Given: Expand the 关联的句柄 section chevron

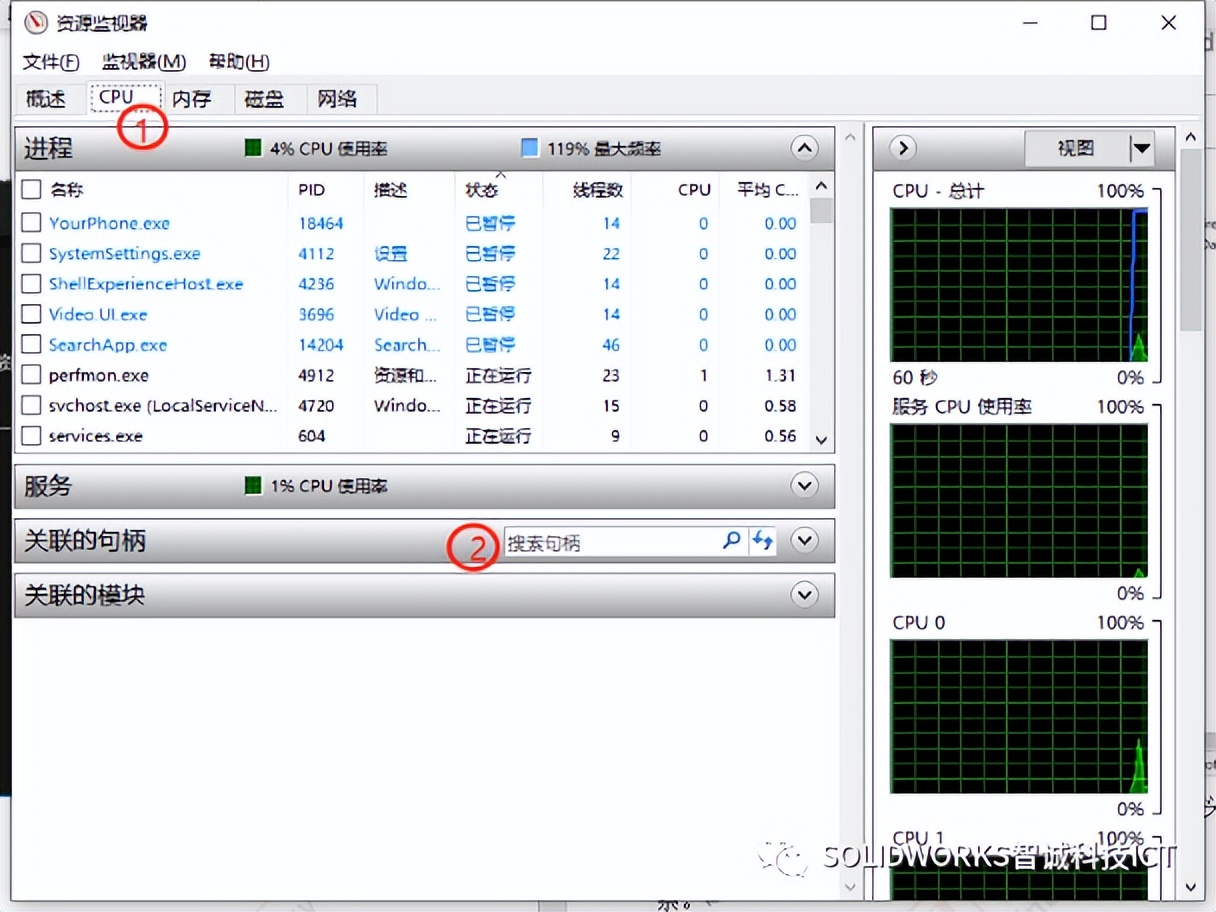Looking at the screenshot, I should coord(804,541).
